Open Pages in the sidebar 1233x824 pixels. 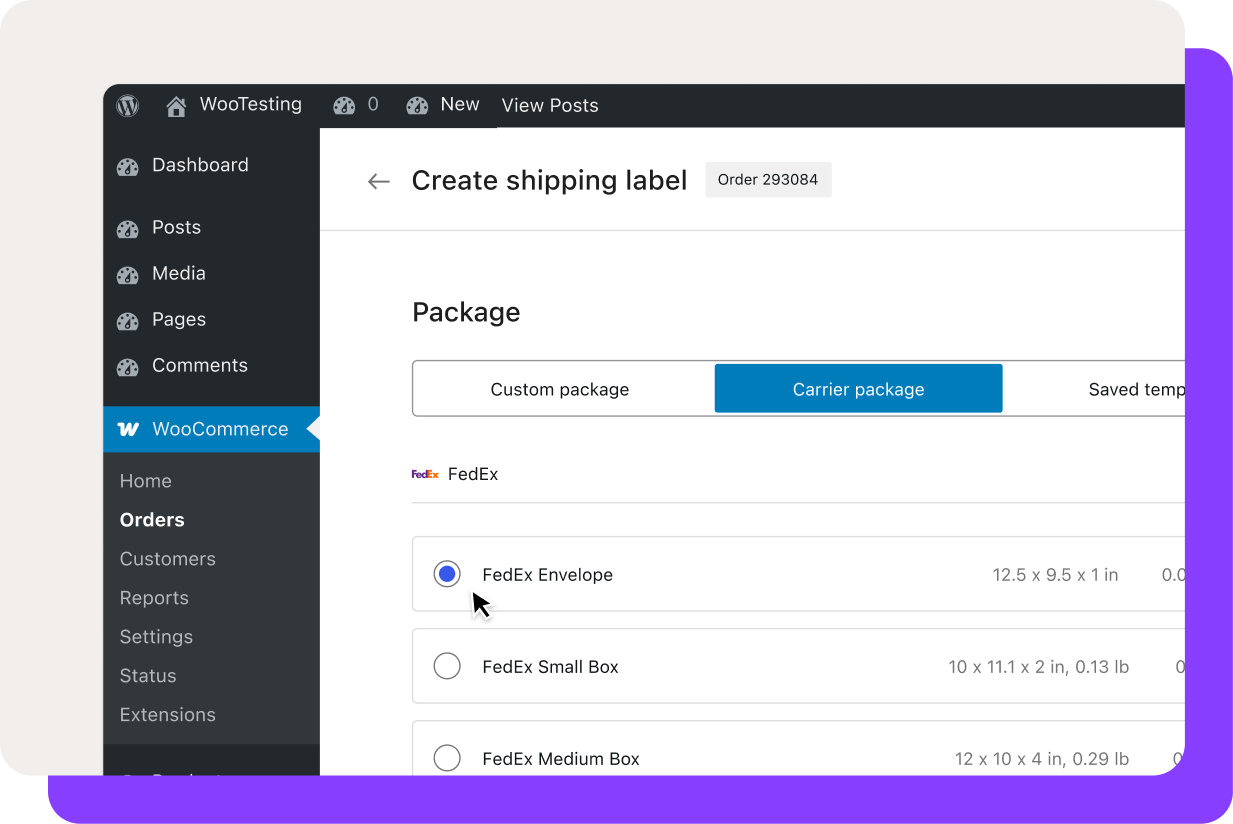(179, 319)
